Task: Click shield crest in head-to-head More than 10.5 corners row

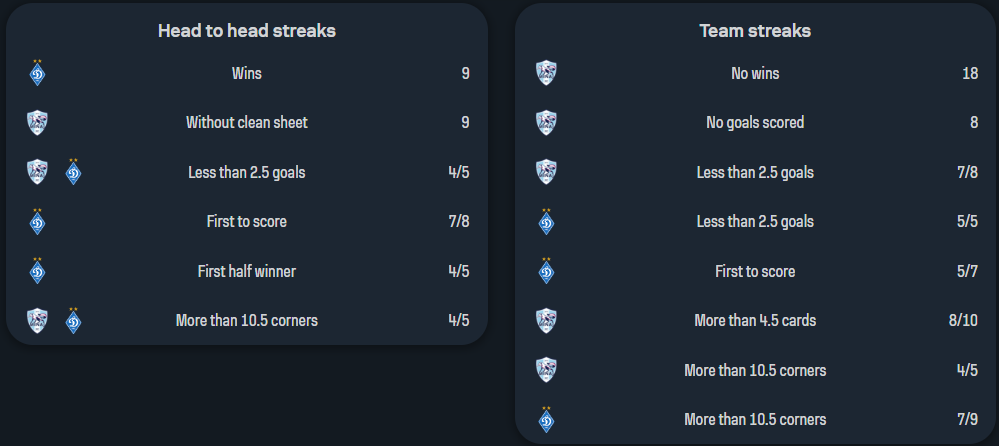Action: click(37, 321)
